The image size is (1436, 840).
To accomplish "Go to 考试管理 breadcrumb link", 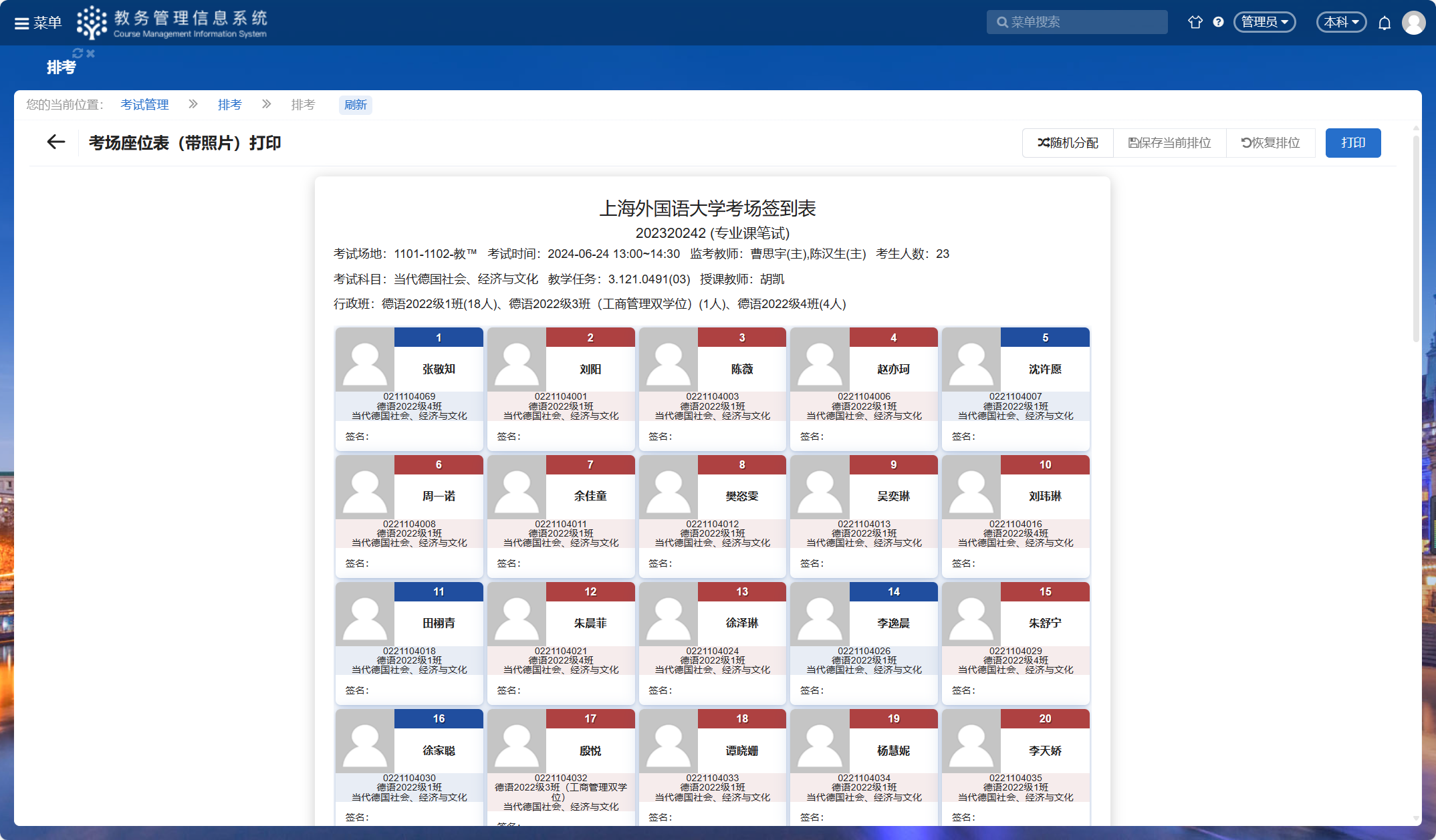I will click(144, 105).
